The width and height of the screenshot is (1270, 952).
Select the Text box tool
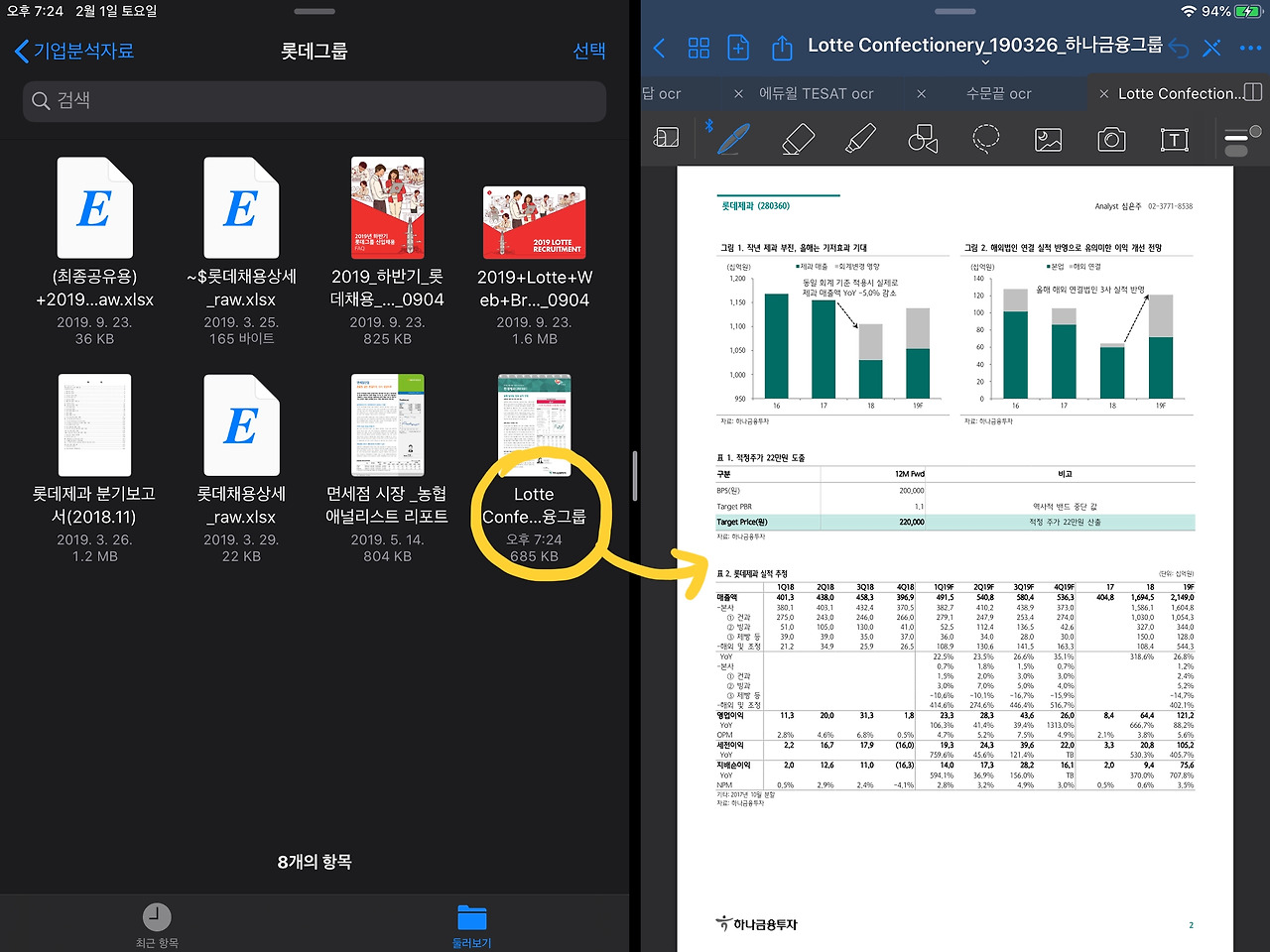tap(1175, 140)
